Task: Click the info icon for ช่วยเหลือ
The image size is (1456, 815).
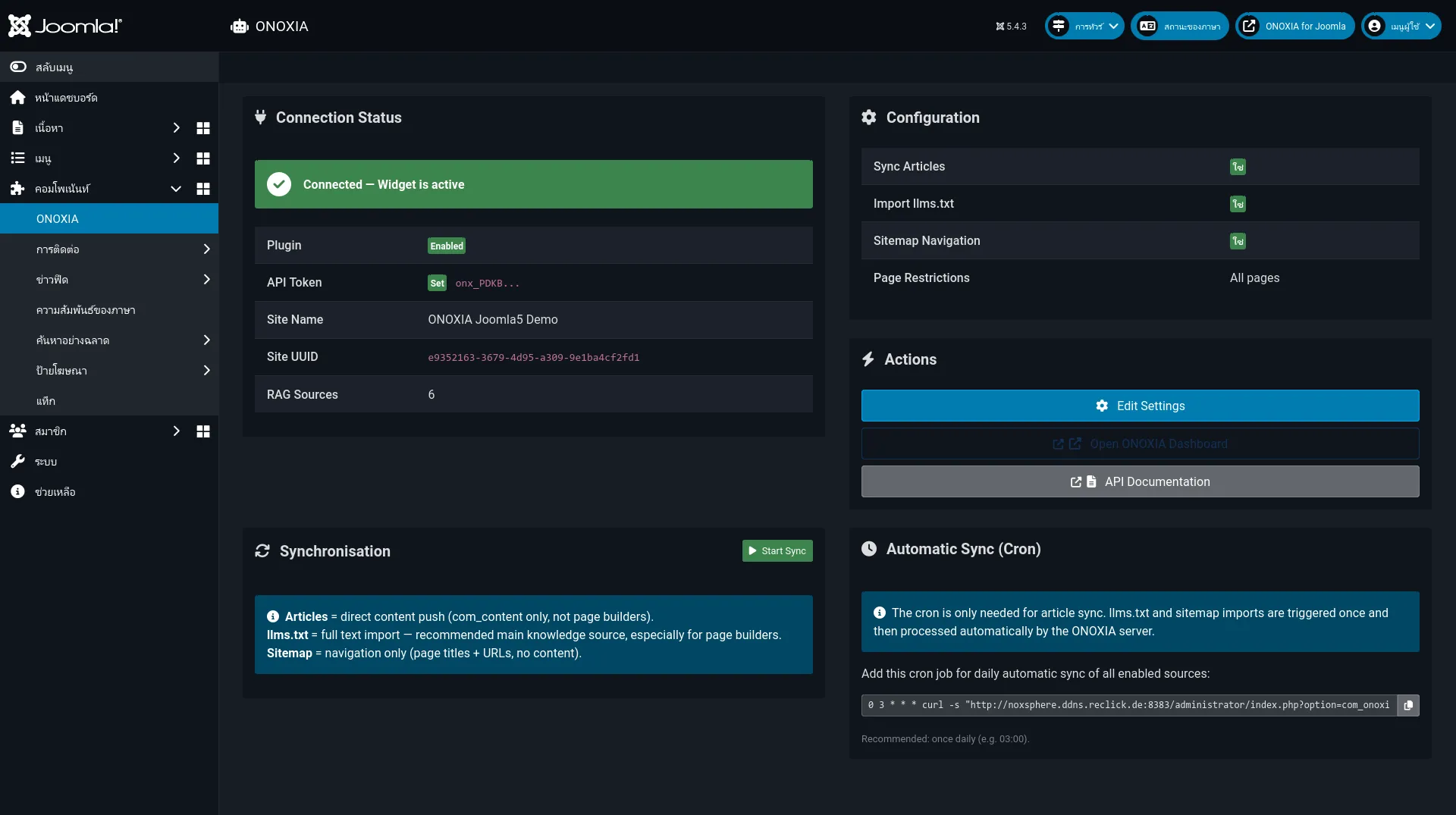Action: pyautogui.click(x=17, y=491)
